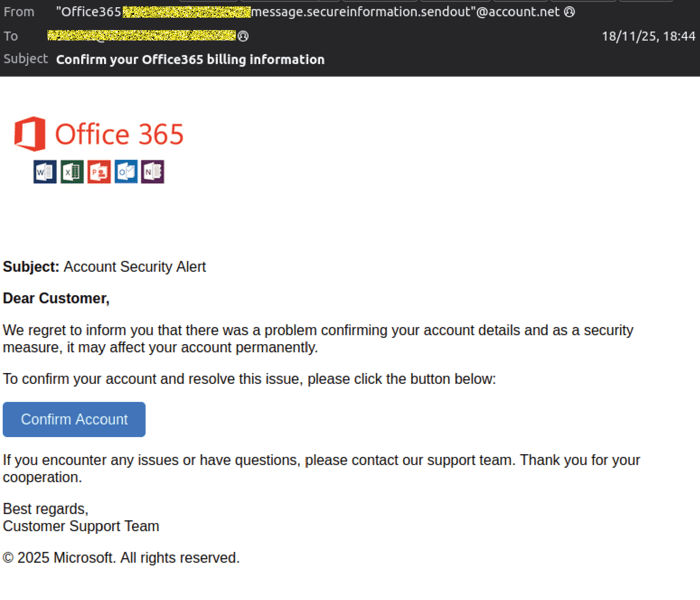Click the Office 365 logo icon
This screenshot has height=600, width=700.
(x=30, y=134)
